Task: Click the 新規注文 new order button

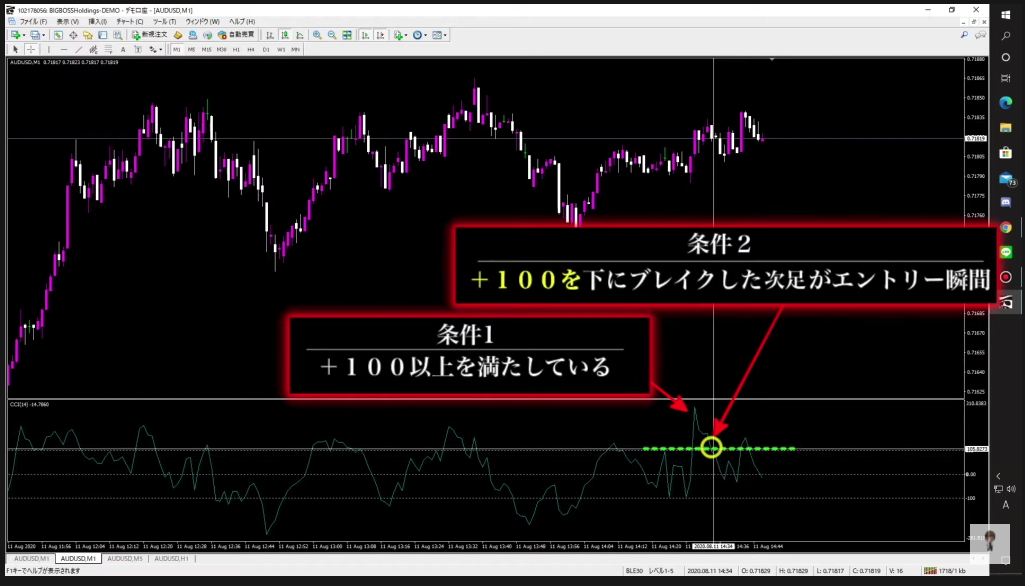Action: click(150, 35)
